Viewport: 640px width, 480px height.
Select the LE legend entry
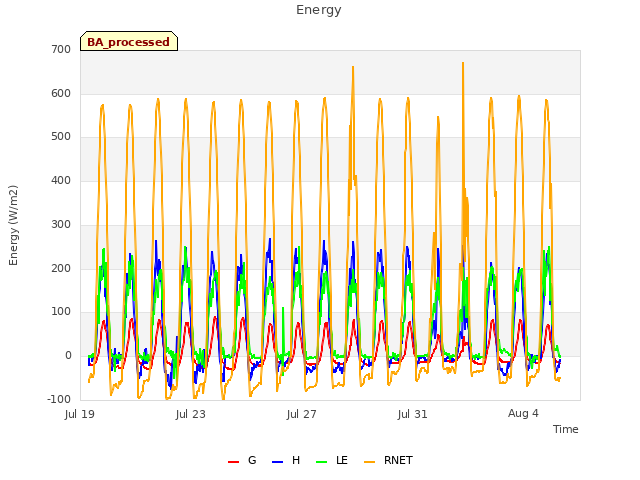point(332,460)
